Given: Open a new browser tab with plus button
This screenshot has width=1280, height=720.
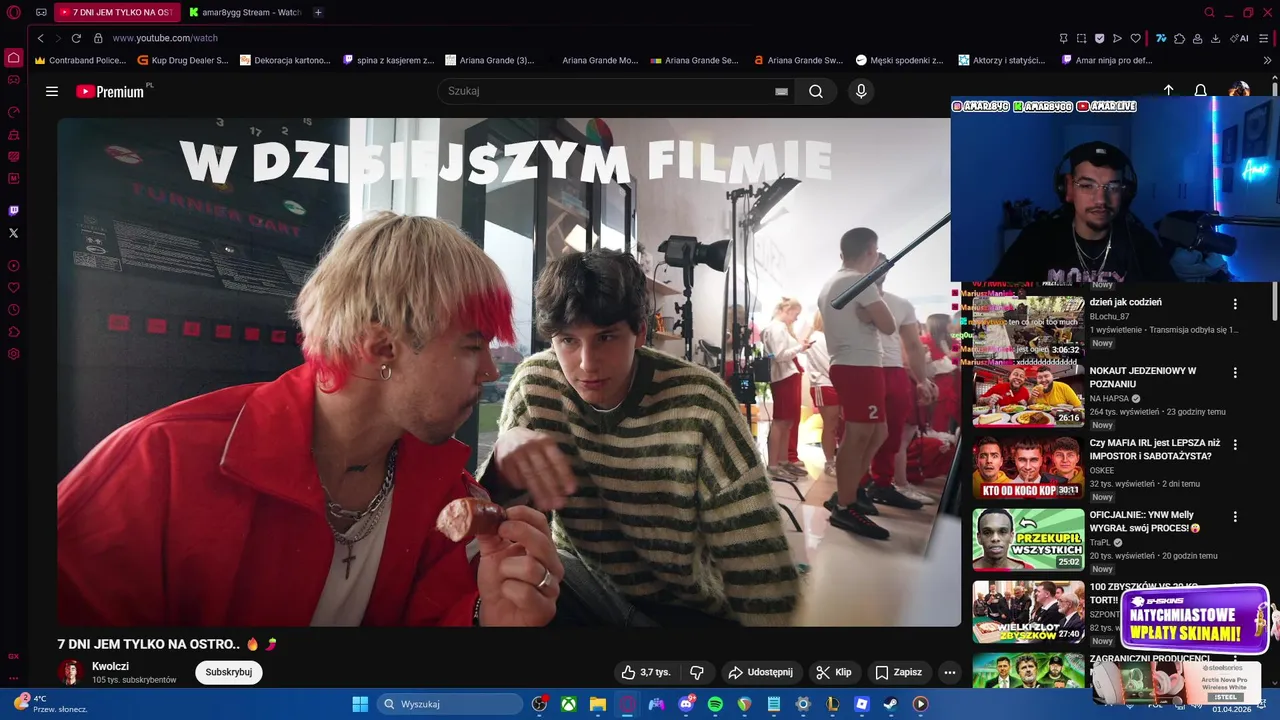Looking at the screenshot, I should point(318,12).
